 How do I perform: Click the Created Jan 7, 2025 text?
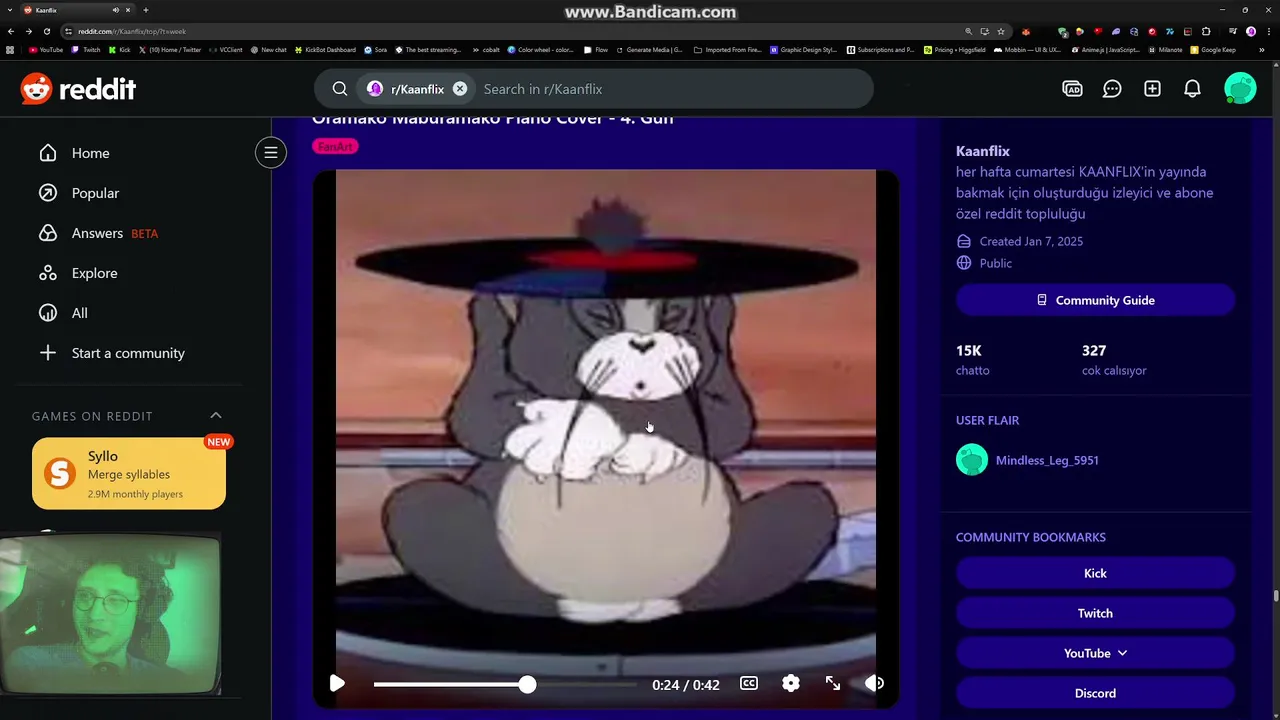tap(1031, 241)
